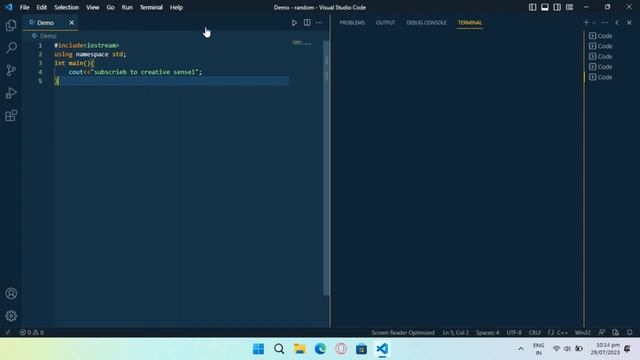The width and height of the screenshot is (640, 360).
Task: Open notifications bell in status bar
Action: tap(629, 332)
